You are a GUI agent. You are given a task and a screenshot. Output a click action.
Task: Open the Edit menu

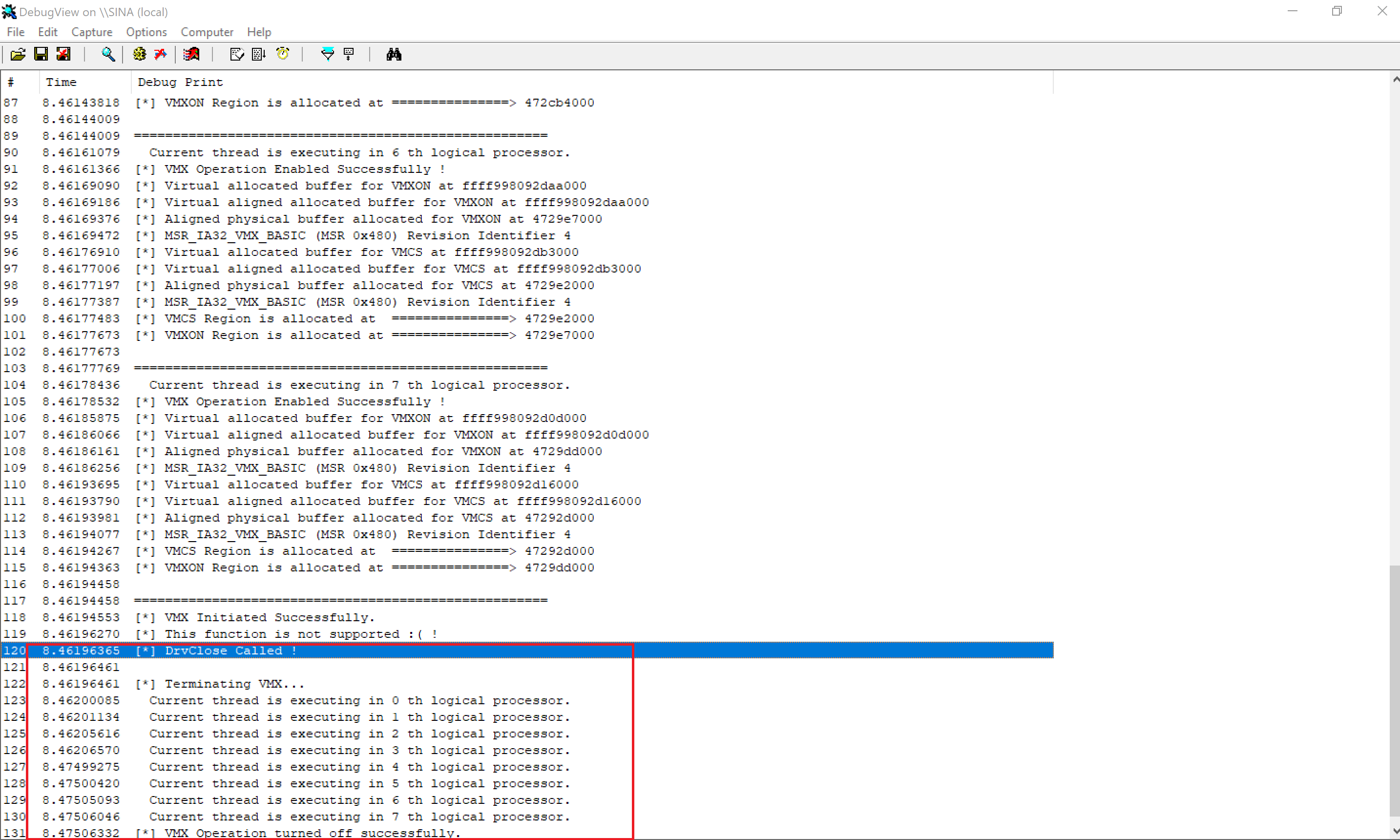pos(47,32)
